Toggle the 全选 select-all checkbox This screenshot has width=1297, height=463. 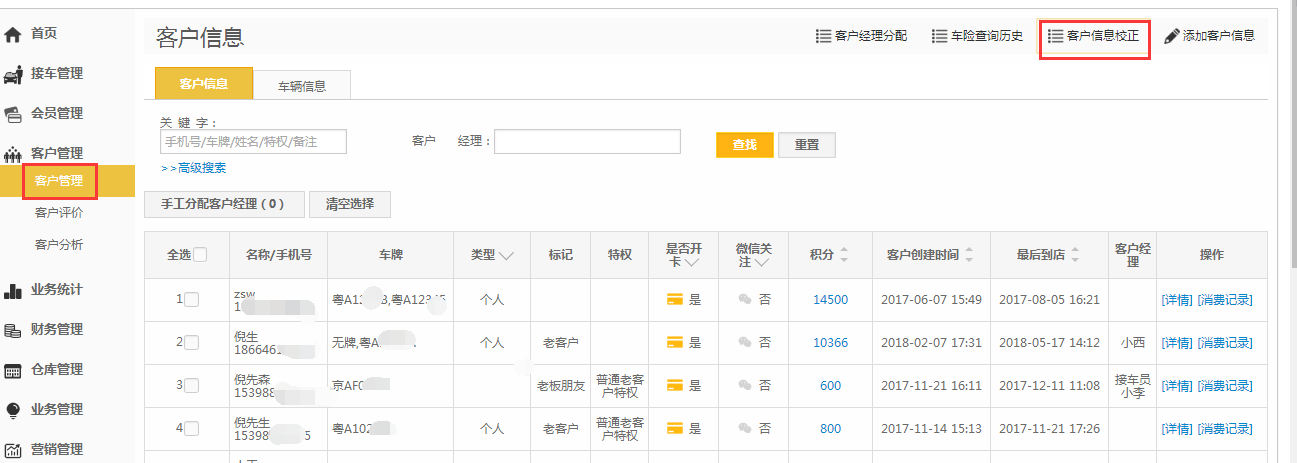(x=200, y=255)
